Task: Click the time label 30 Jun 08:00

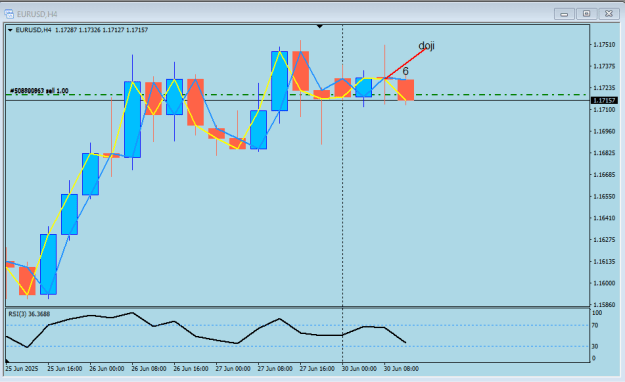Action: 401,369
